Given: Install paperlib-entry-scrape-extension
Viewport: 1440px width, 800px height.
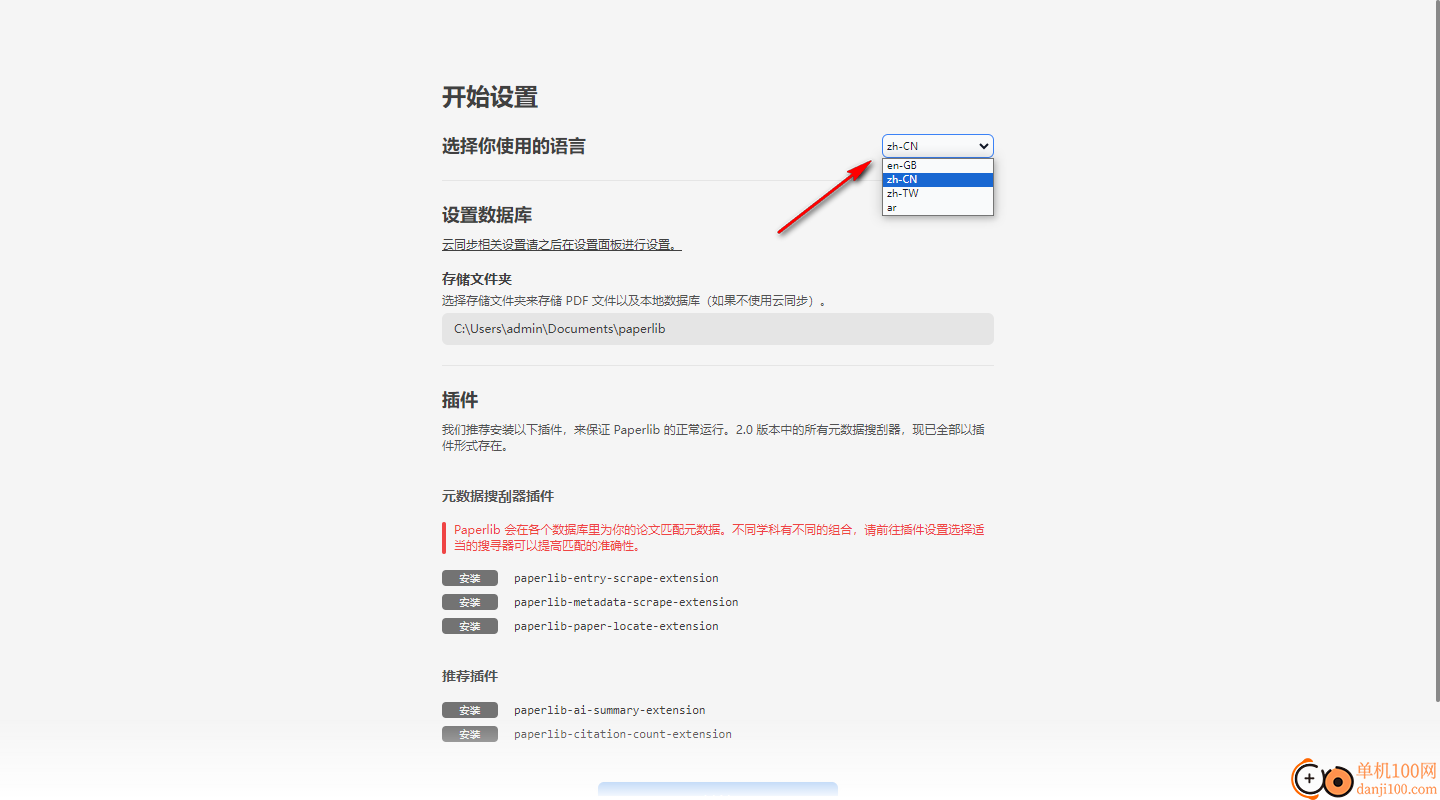Looking at the screenshot, I should point(470,578).
